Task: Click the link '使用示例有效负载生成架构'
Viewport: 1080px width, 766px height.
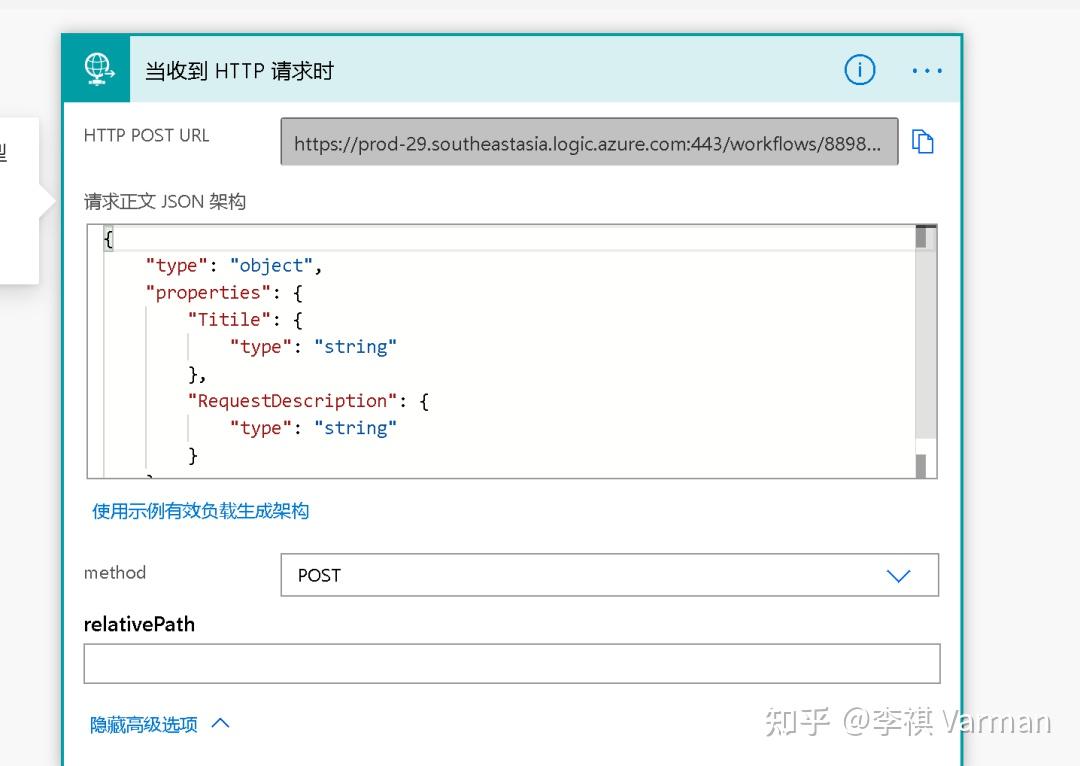Action: tap(200, 511)
